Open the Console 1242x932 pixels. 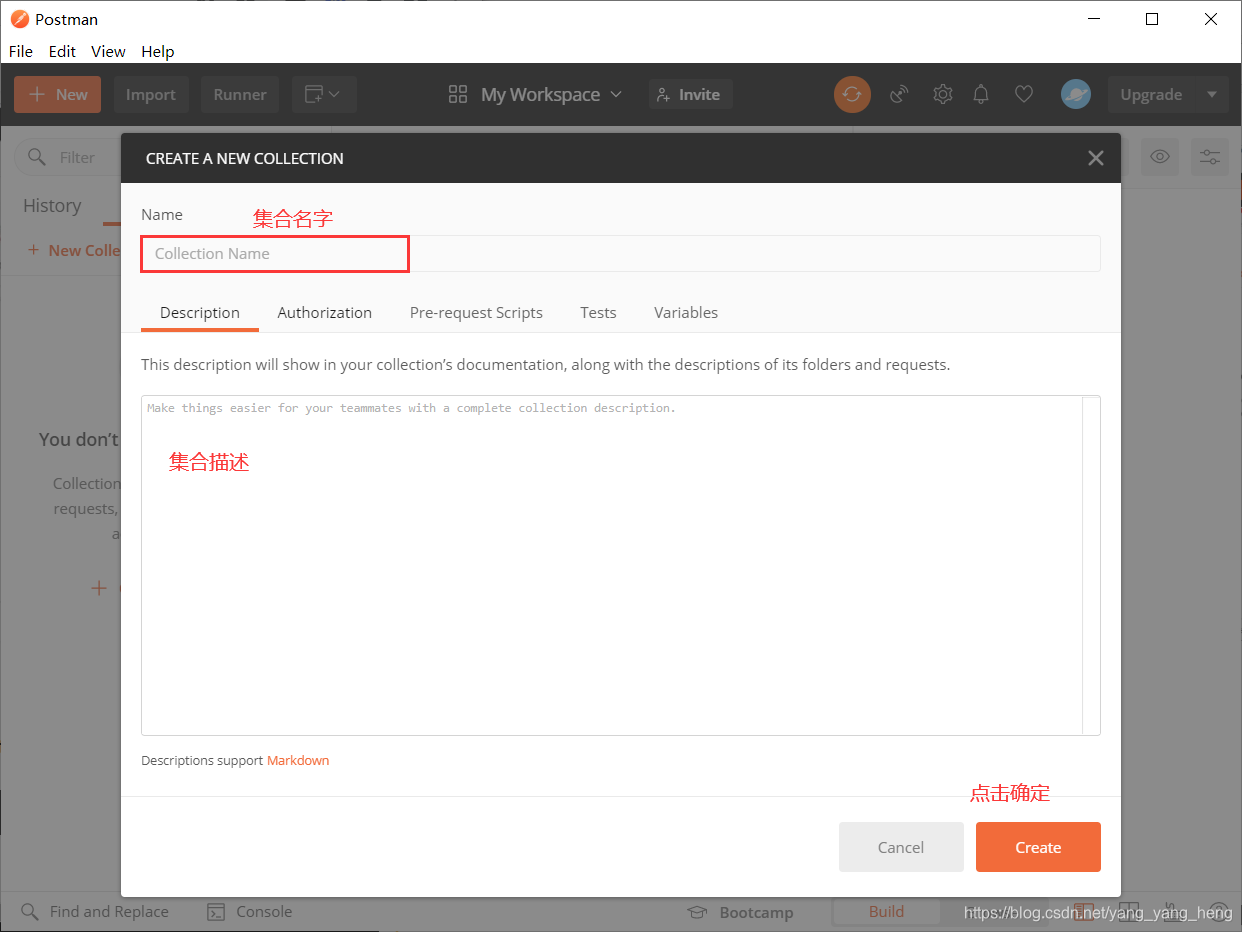(x=250, y=911)
